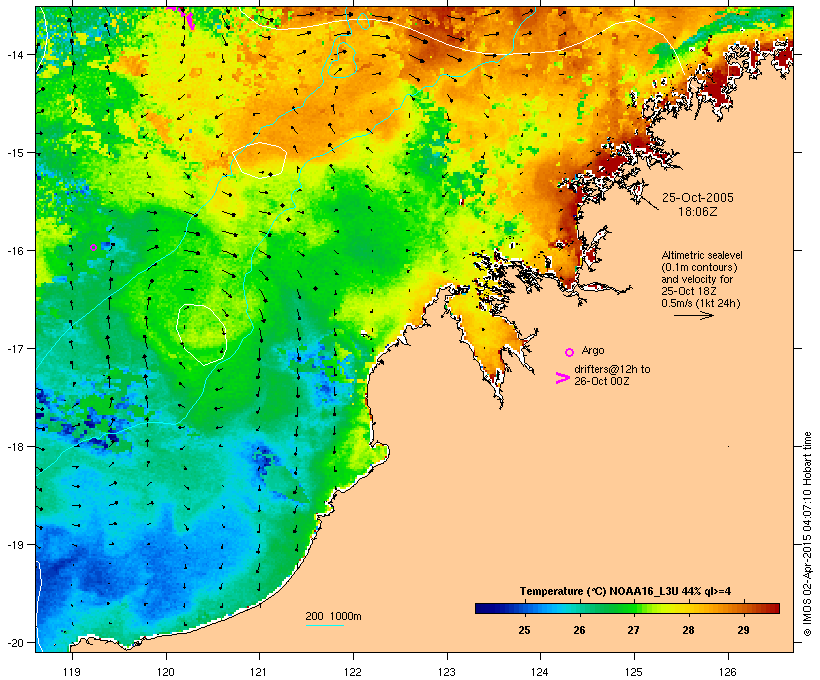
Task: Click the dark blue end of colorbar
Action: tap(481, 608)
